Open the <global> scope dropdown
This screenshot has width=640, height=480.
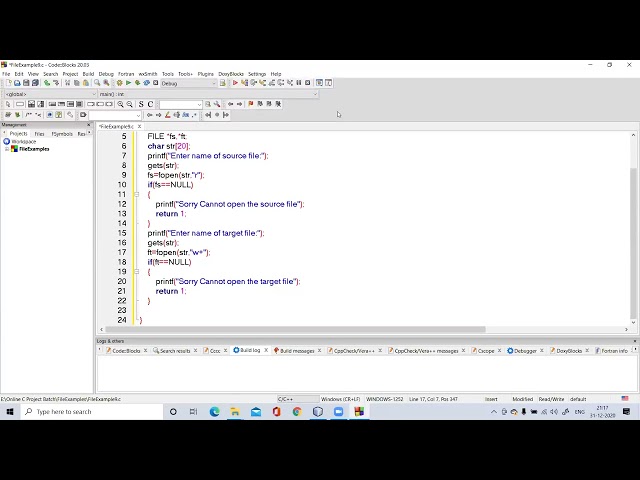(93, 94)
